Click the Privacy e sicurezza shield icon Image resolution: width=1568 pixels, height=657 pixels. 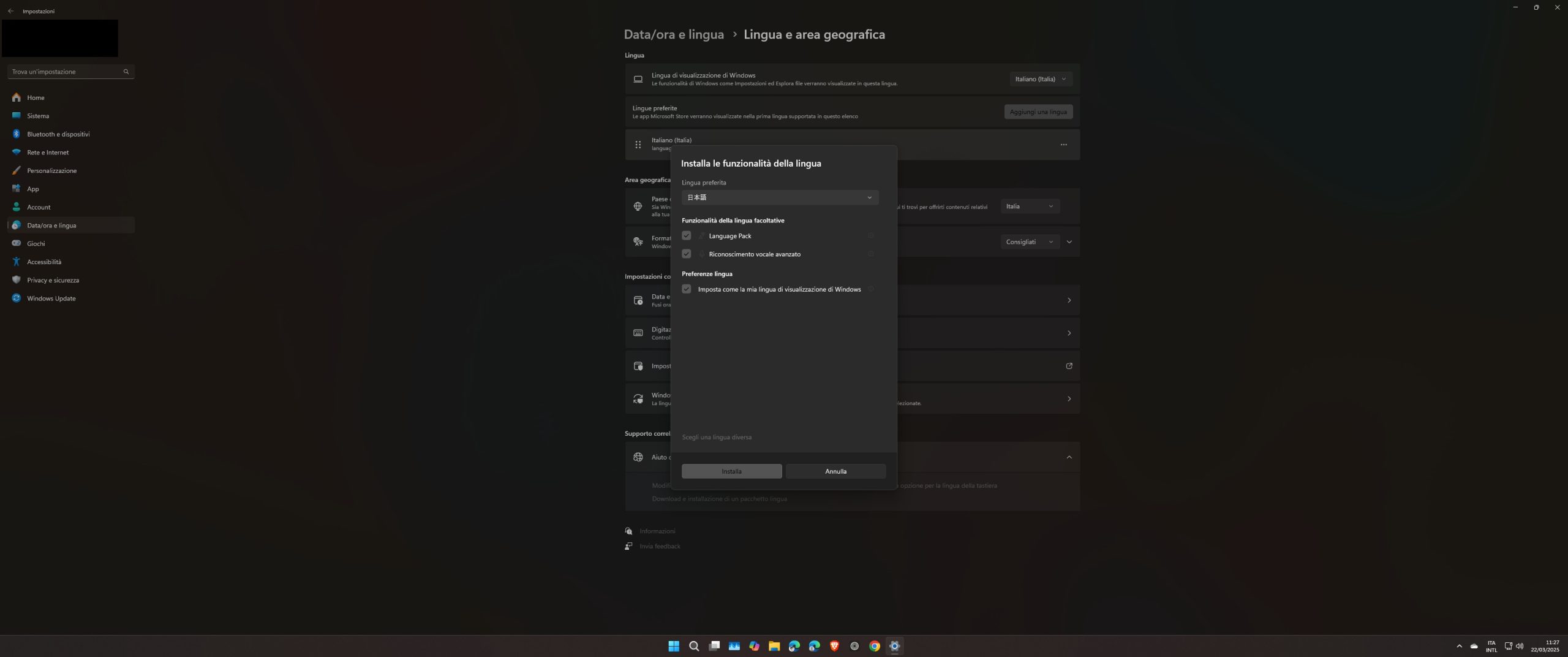click(17, 280)
